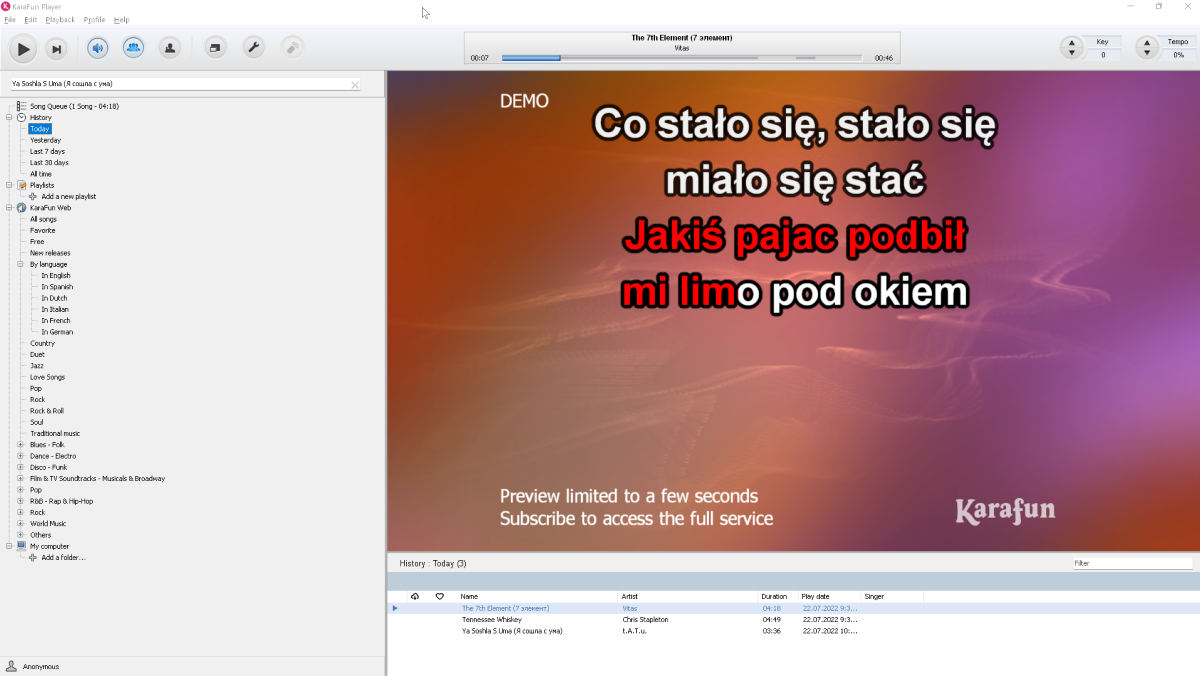This screenshot has height=676, width=1200.
Task: Click the Filter input box
Action: (1132, 563)
